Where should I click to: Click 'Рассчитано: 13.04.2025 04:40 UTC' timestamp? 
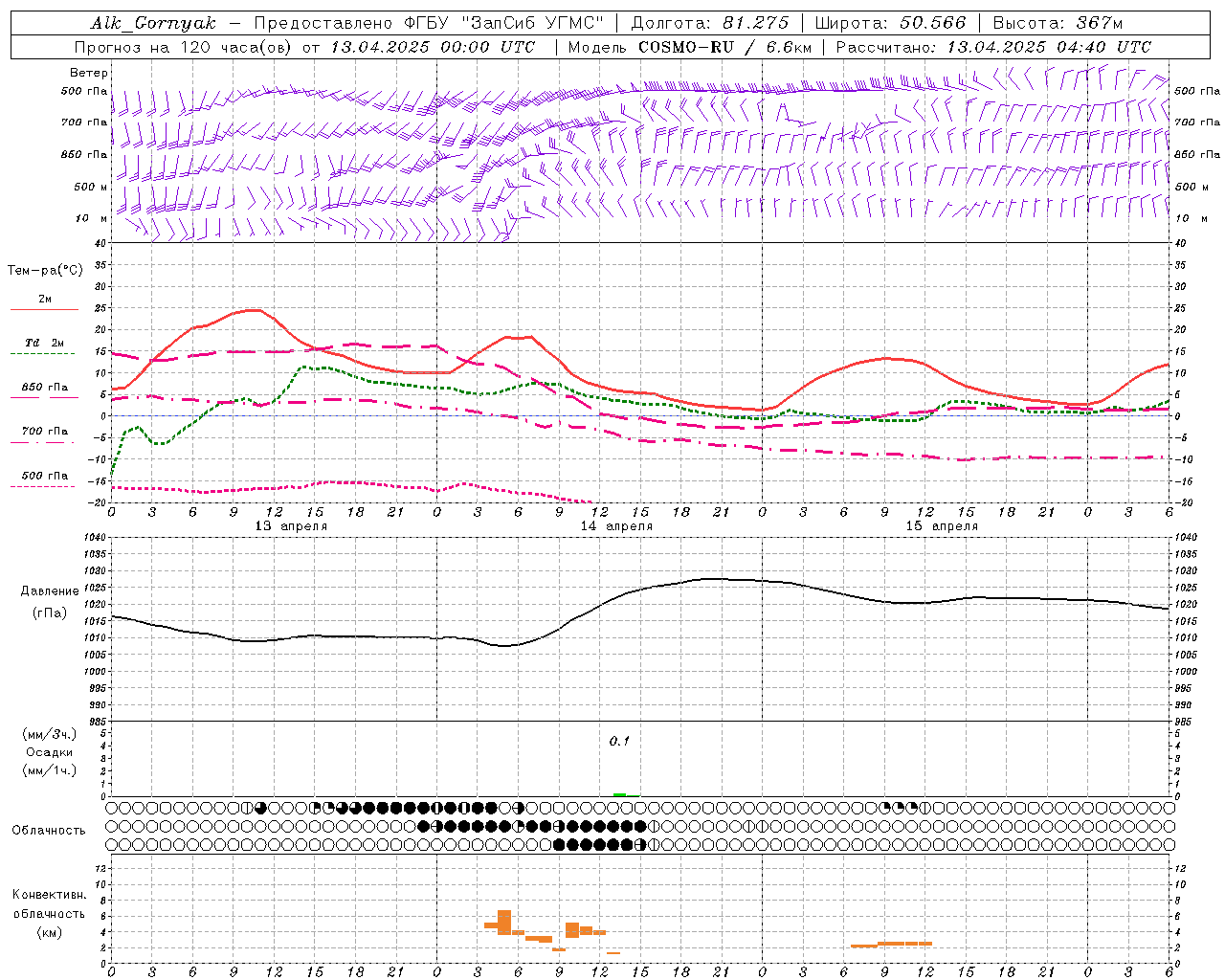pyautogui.click(x=993, y=47)
